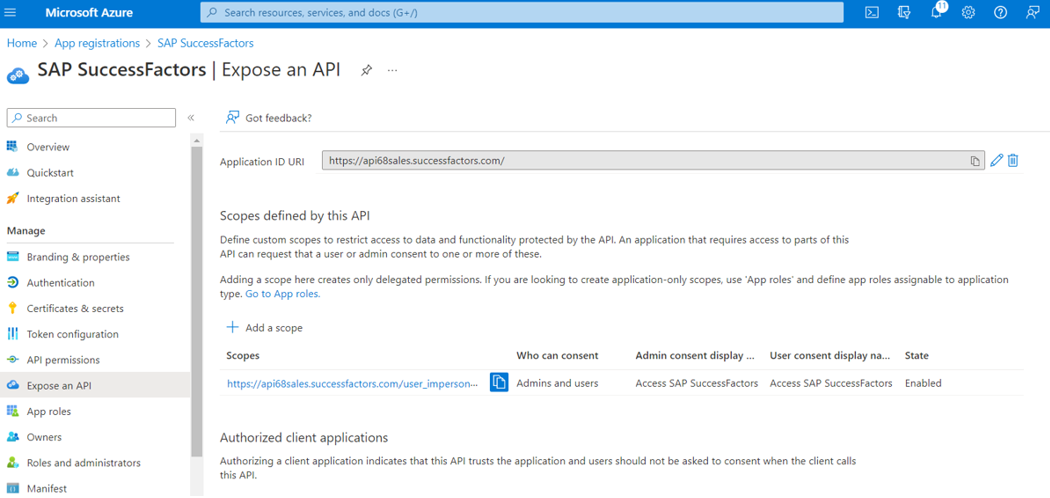Go to App registrations breadcrumb

(97, 43)
